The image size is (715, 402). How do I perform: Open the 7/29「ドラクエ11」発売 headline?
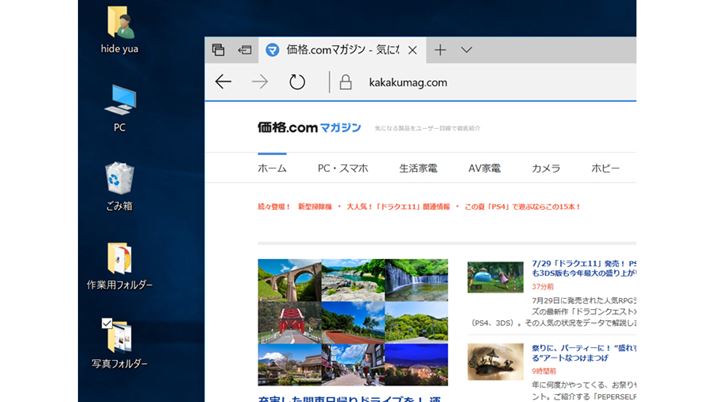[584, 268]
